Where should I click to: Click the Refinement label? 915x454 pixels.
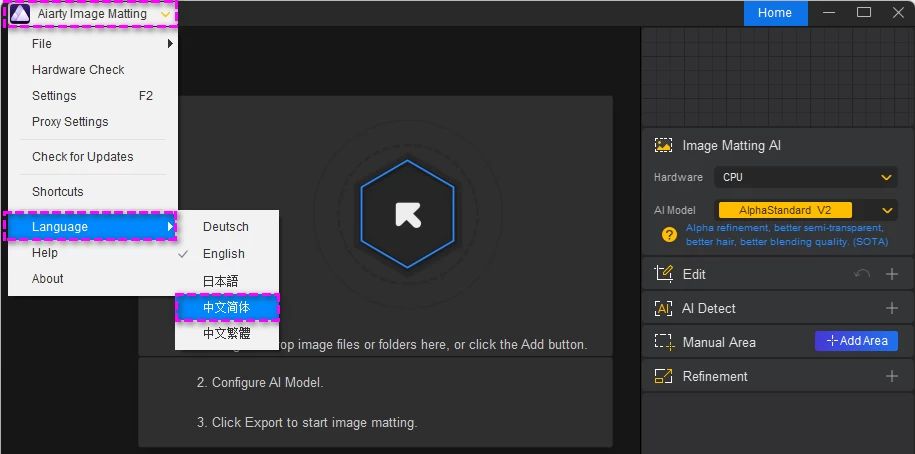715,376
